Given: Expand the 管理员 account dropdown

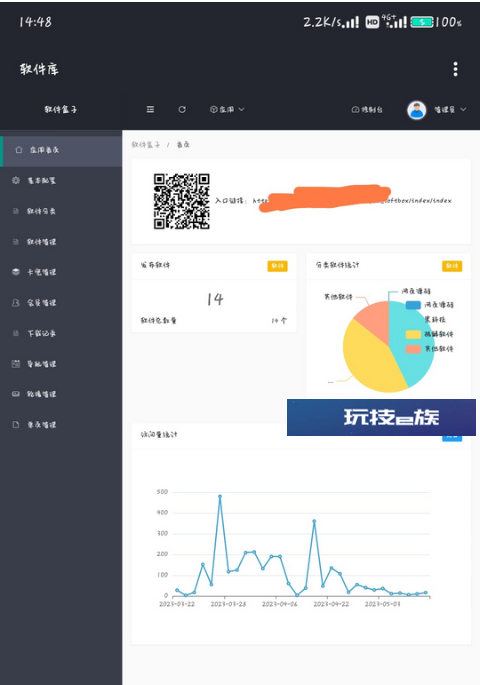Looking at the screenshot, I should [450, 110].
